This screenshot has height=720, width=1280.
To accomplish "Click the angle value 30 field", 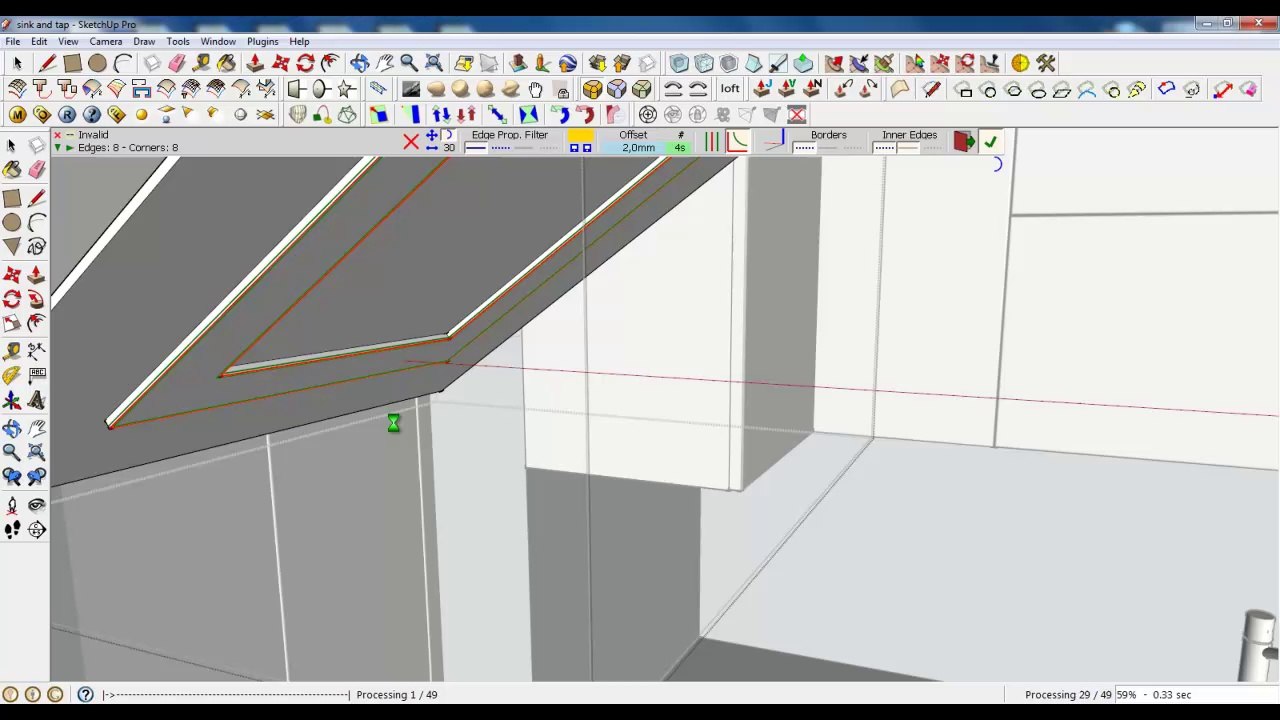I will (449, 148).
